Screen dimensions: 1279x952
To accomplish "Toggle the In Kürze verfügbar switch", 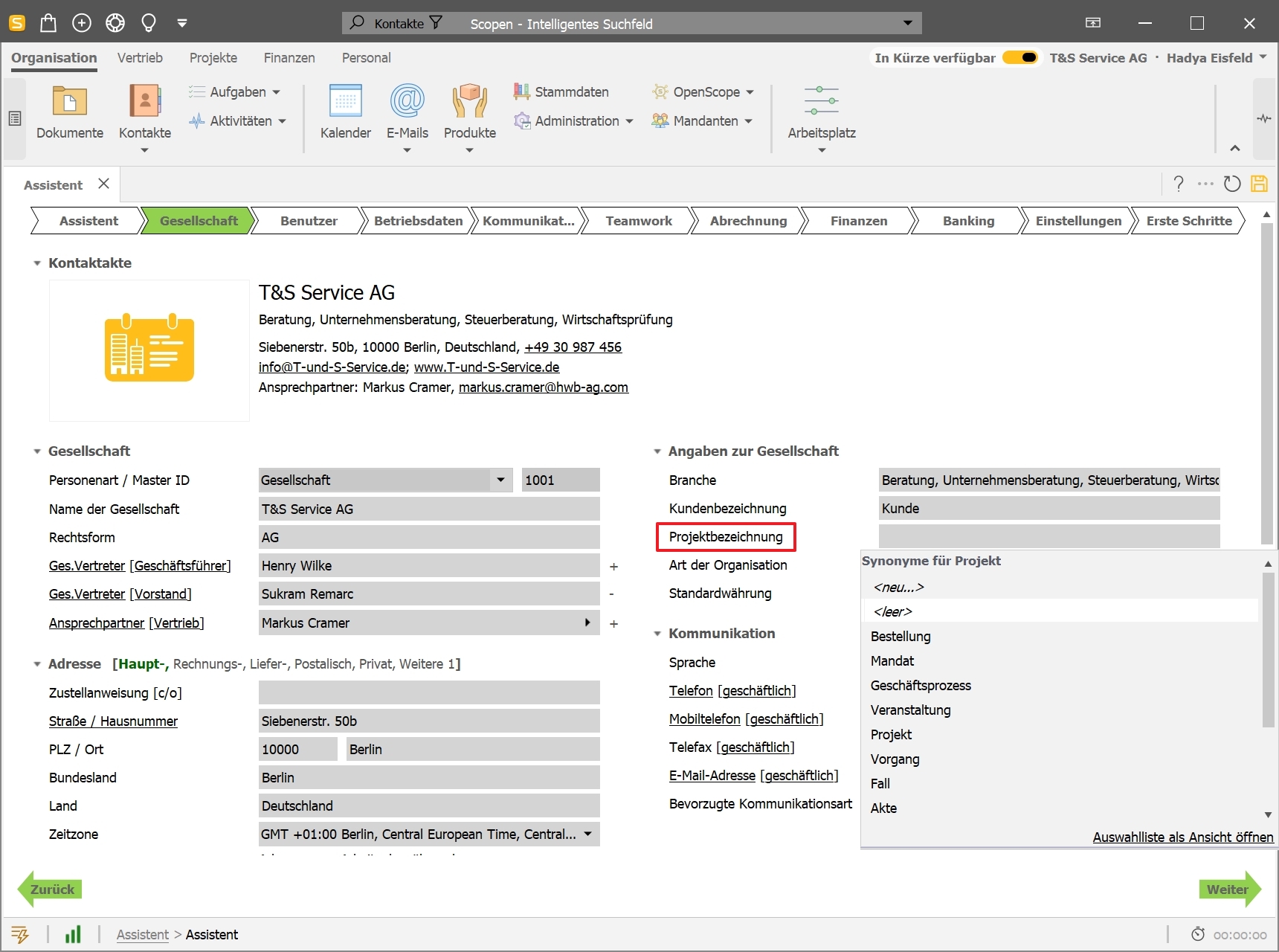I will tap(1020, 58).
